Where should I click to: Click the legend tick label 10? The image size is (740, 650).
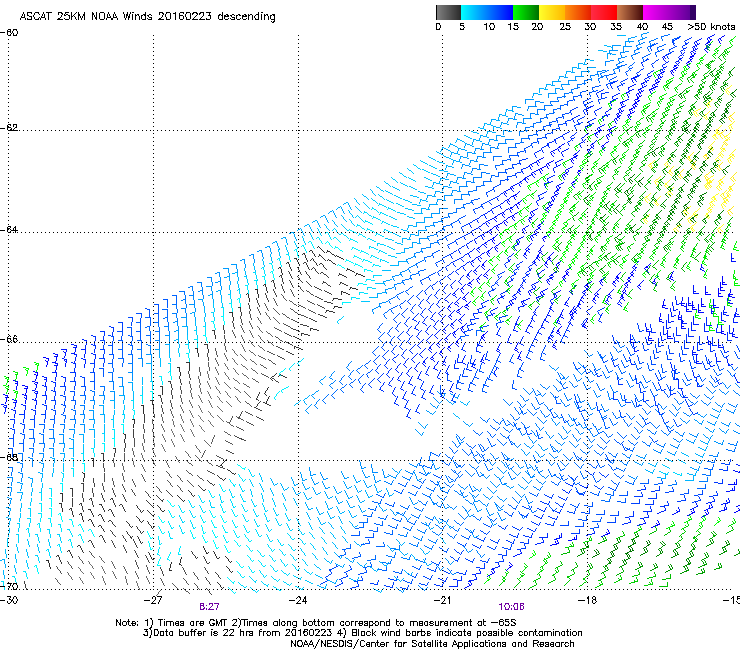(x=489, y=27)
